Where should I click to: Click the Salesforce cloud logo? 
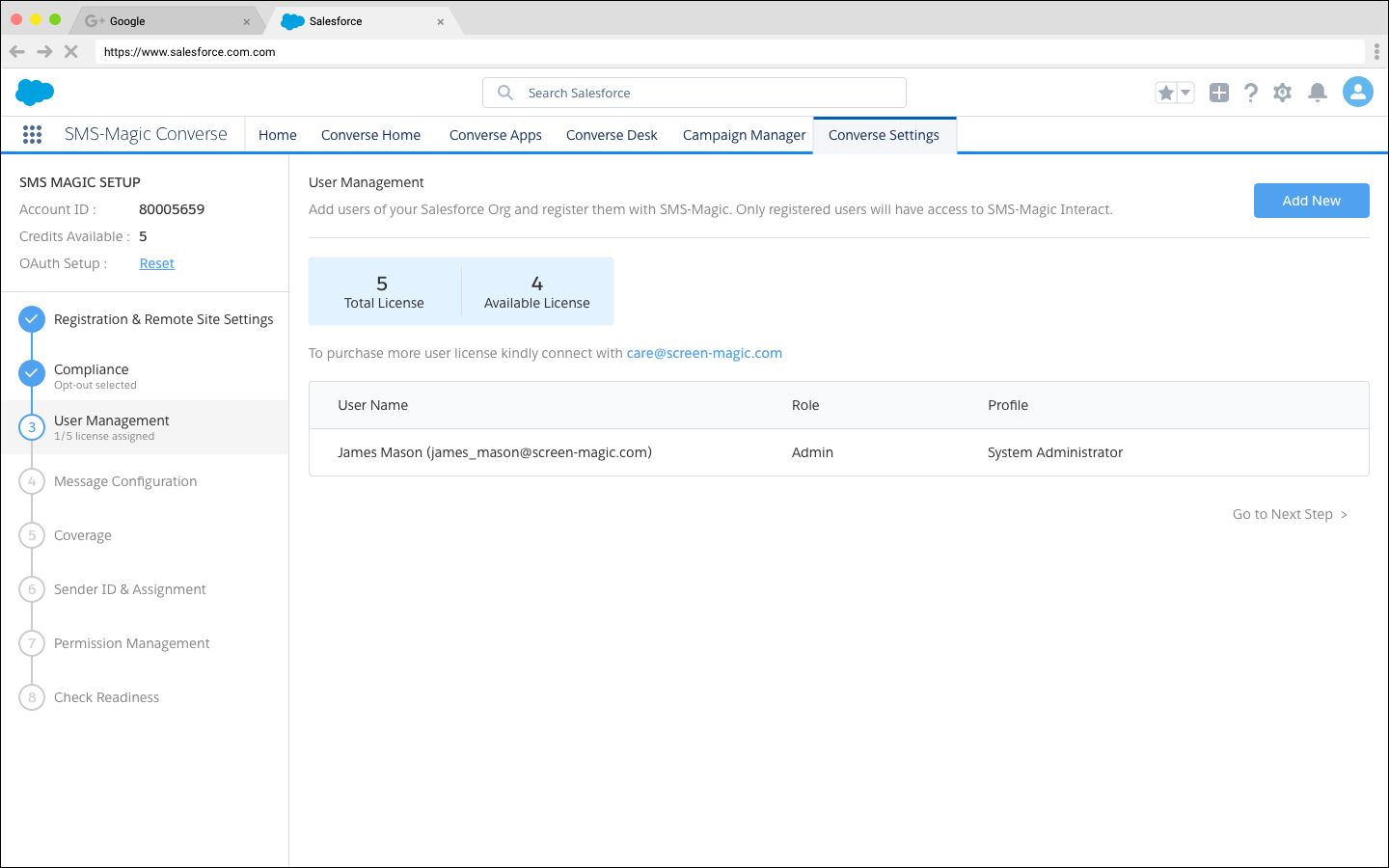[35, 93]
